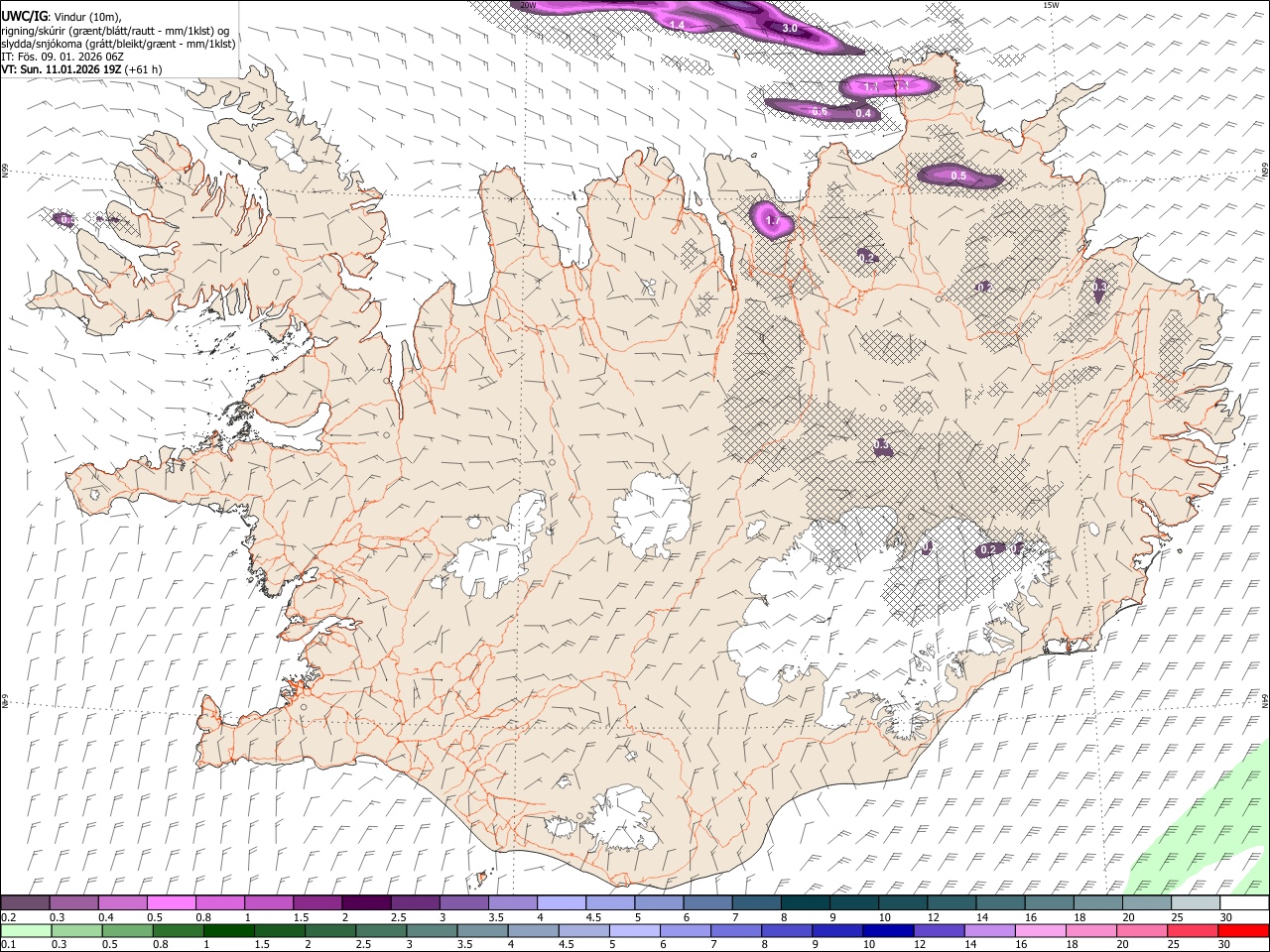The width and height of the screenshot is (1270, 952).
Task: Pick the 9 blue swatch in the rain scale
Action: pyautogui.click(x=837, y=930)
